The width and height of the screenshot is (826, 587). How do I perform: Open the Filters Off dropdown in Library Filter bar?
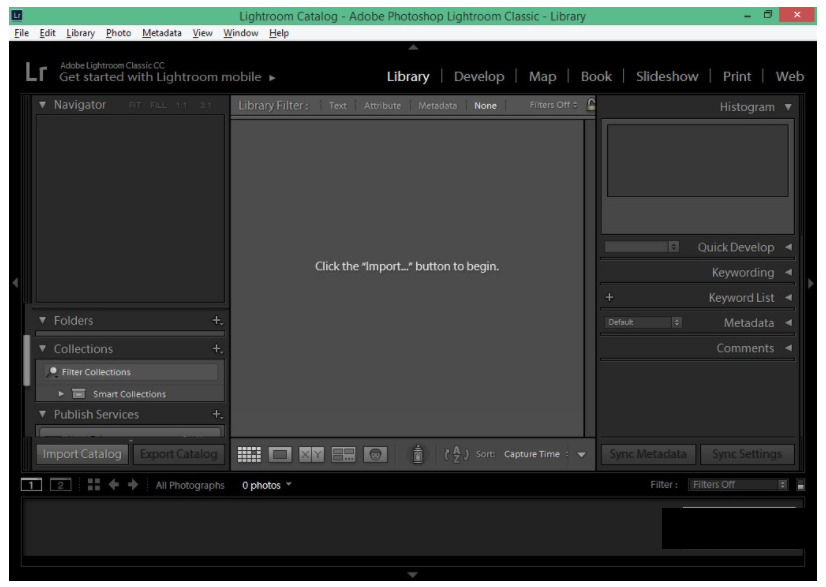[x=553, y=105]
